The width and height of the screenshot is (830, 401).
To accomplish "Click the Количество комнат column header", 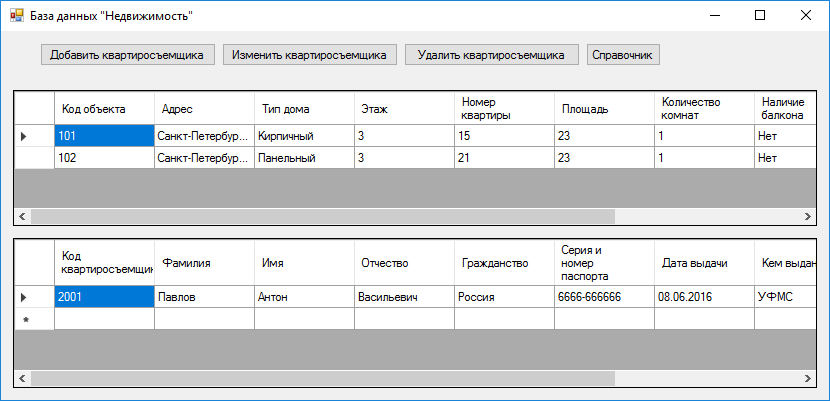I will (x=705, y=108).
